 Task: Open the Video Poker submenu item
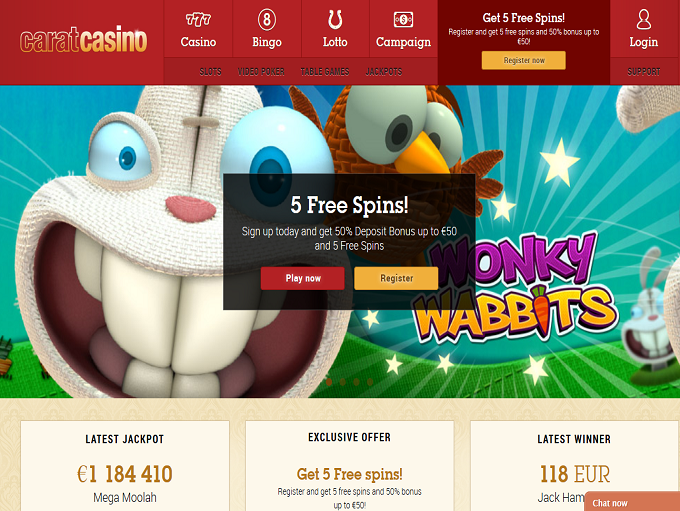coord(261,72)
